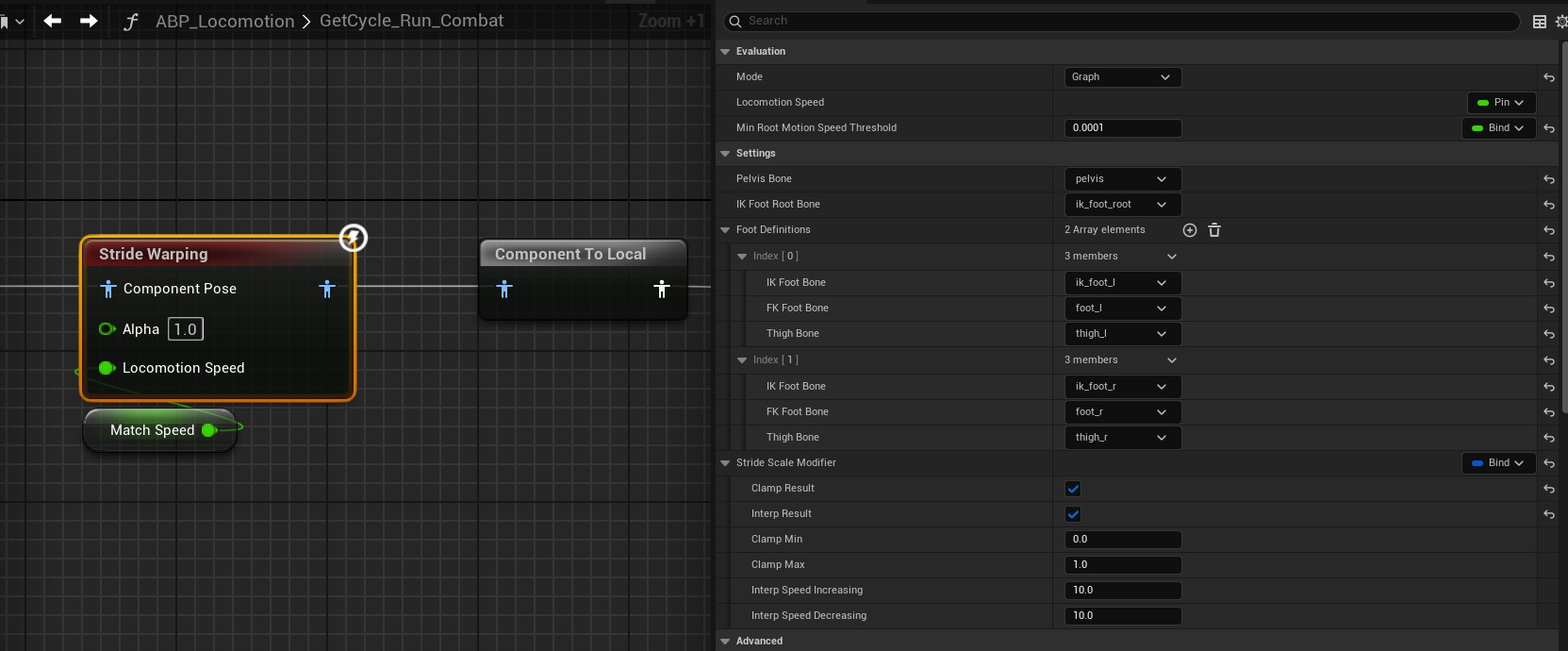Open the details panel settings gear

click(x=1560, y=22)
